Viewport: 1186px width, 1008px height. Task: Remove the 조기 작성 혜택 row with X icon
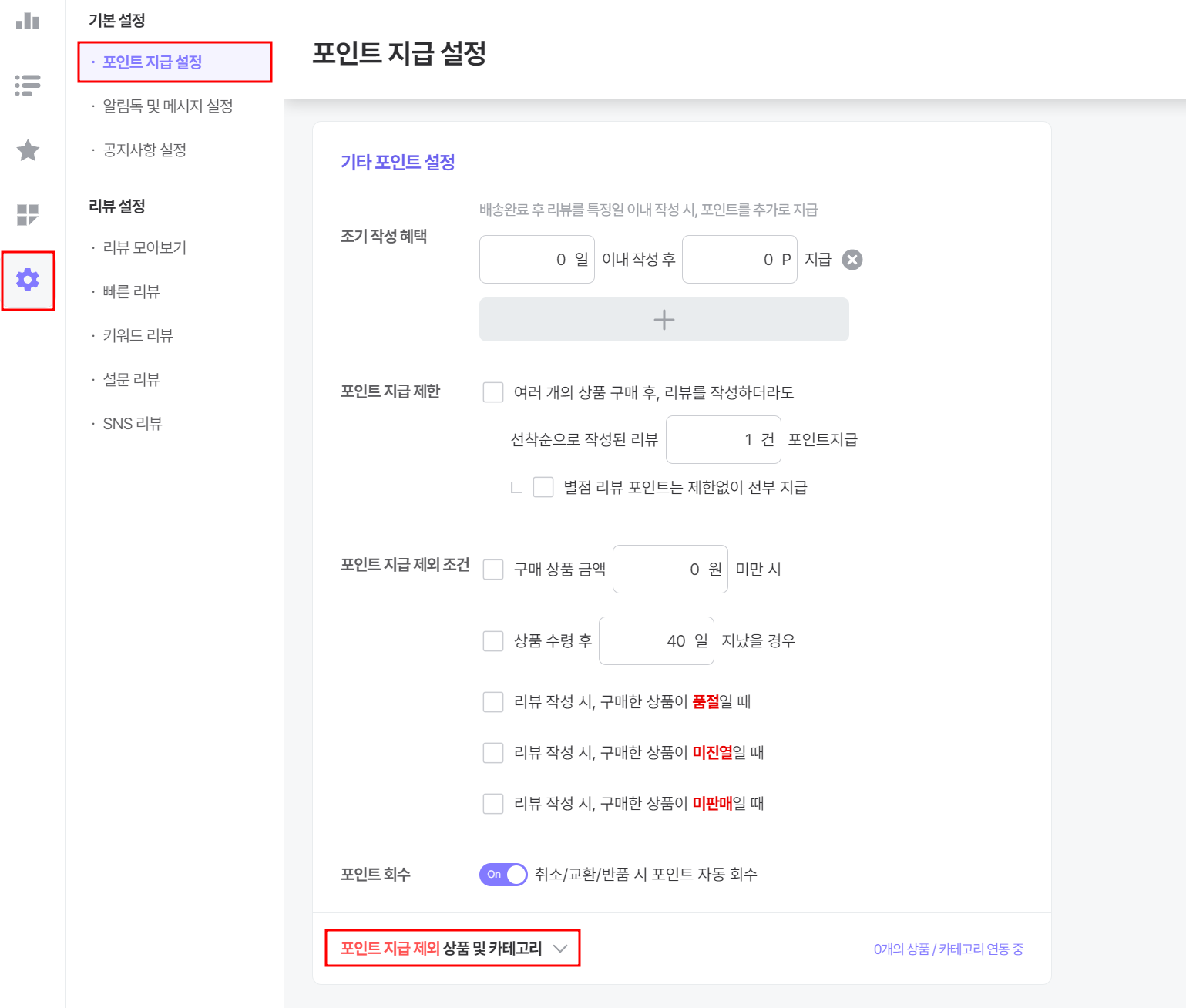852,260
